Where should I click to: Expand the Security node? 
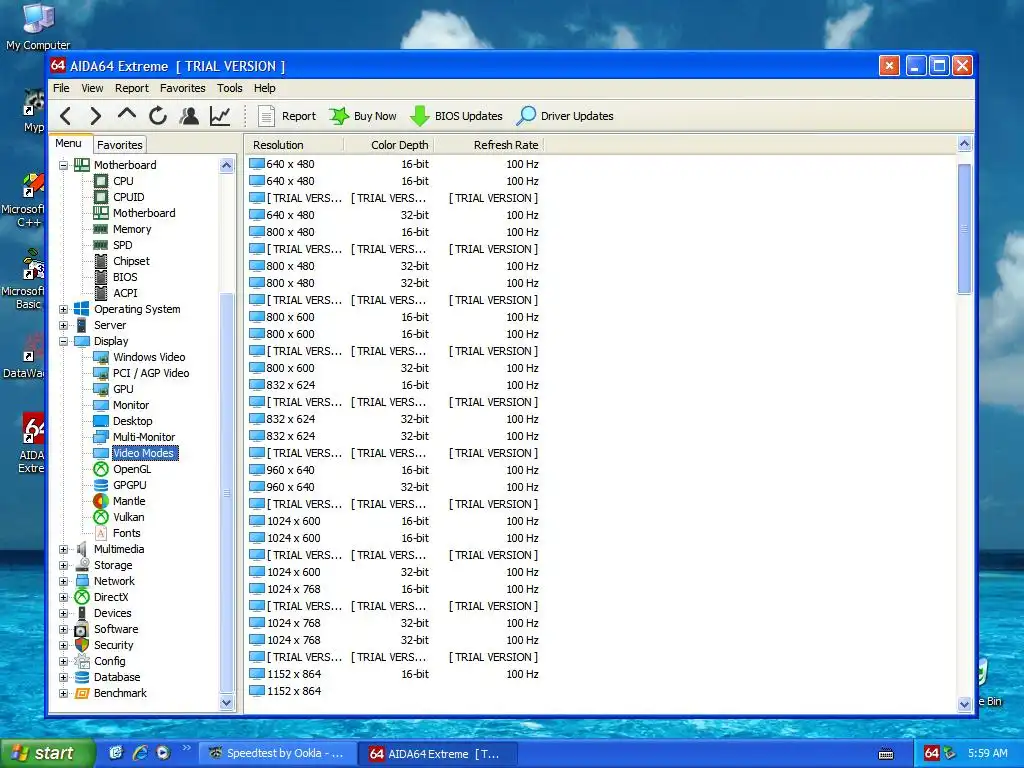63,645
